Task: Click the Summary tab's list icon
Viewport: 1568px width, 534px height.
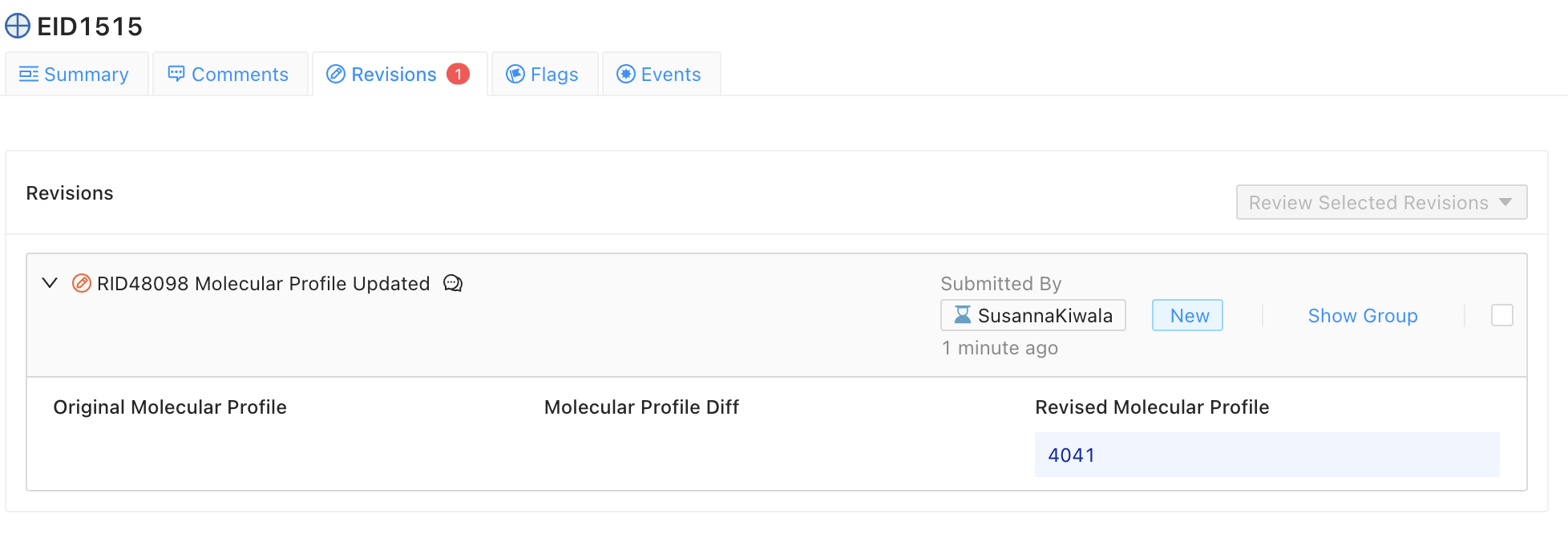Action: (28, 74)
